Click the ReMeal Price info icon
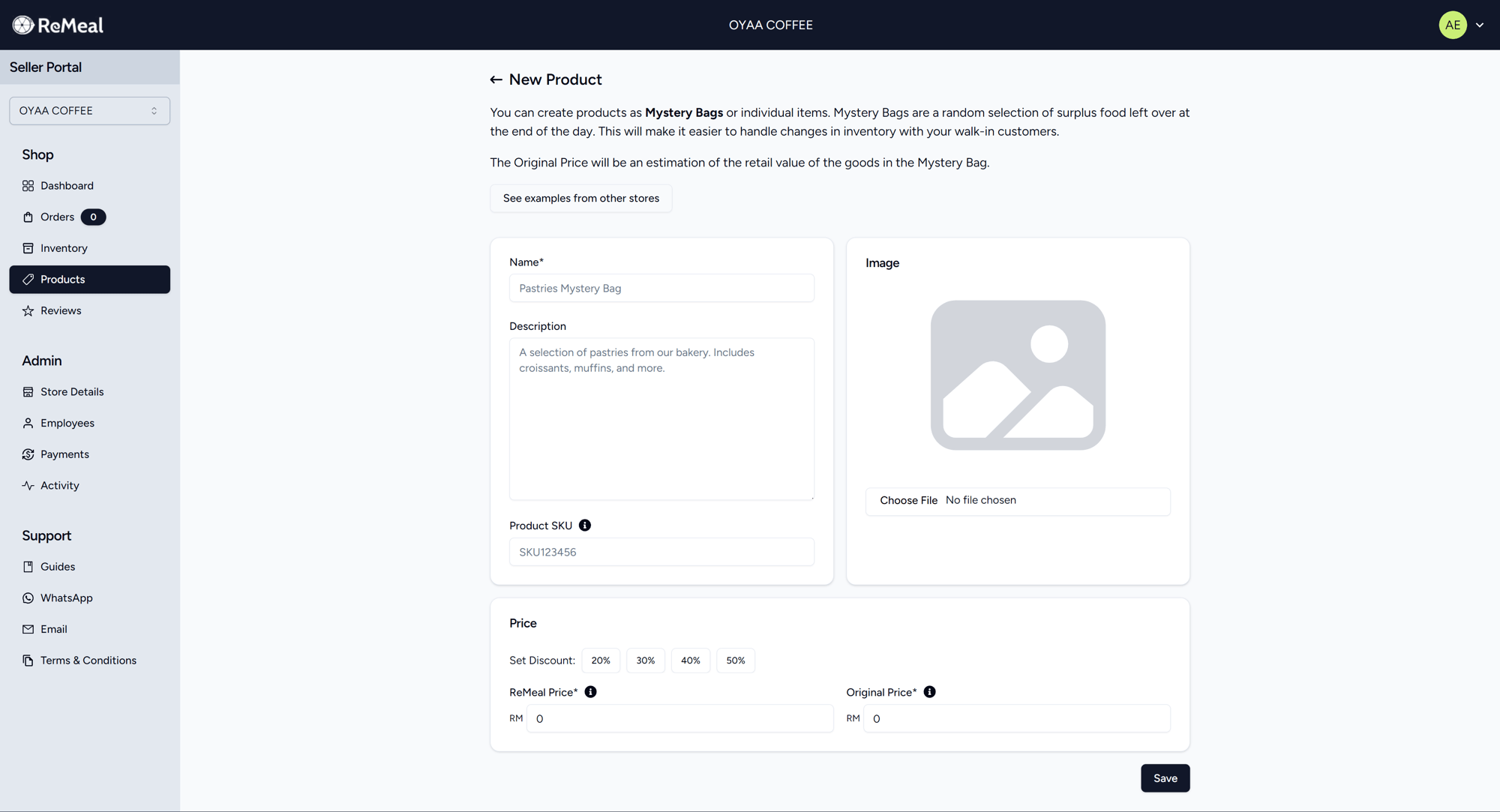 (591, 692)
